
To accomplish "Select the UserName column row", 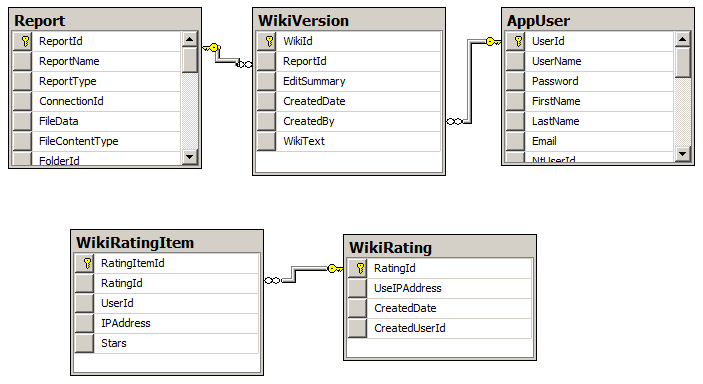I will (590, 61).
